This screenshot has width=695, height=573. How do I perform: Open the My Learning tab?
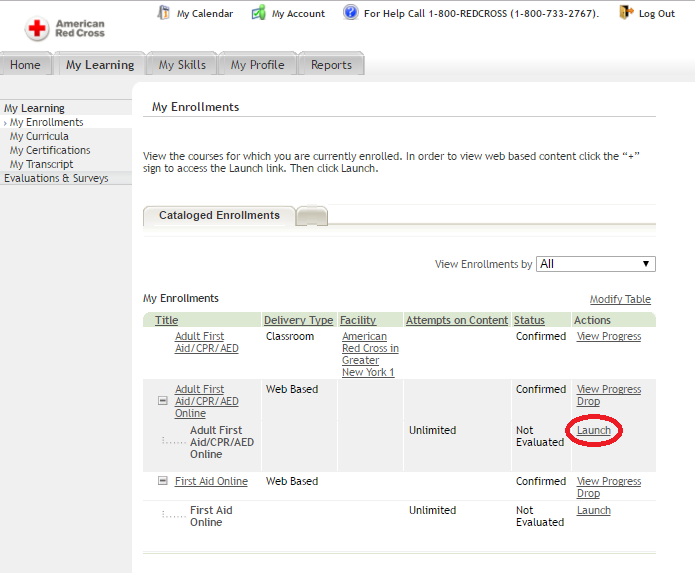point(100,64)
